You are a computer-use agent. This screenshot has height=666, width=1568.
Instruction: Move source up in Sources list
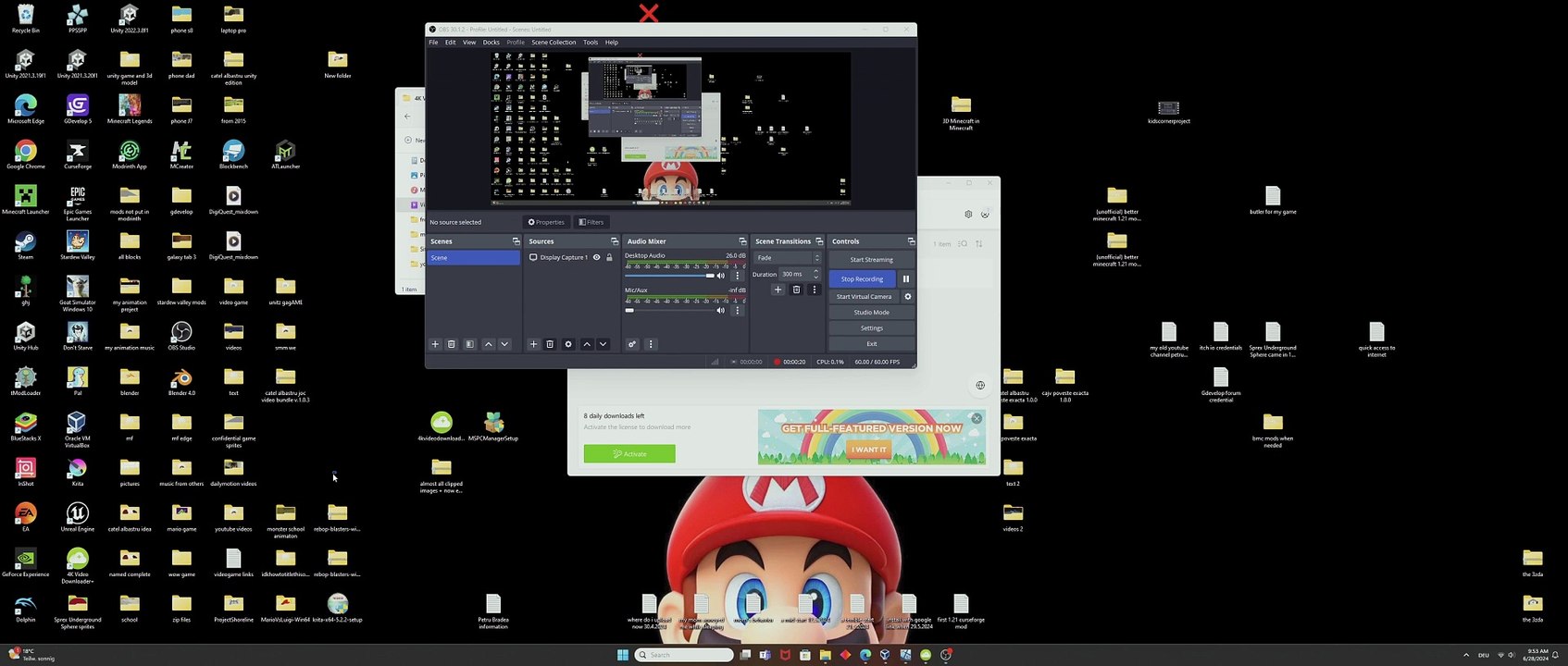(x=587, y=344)
